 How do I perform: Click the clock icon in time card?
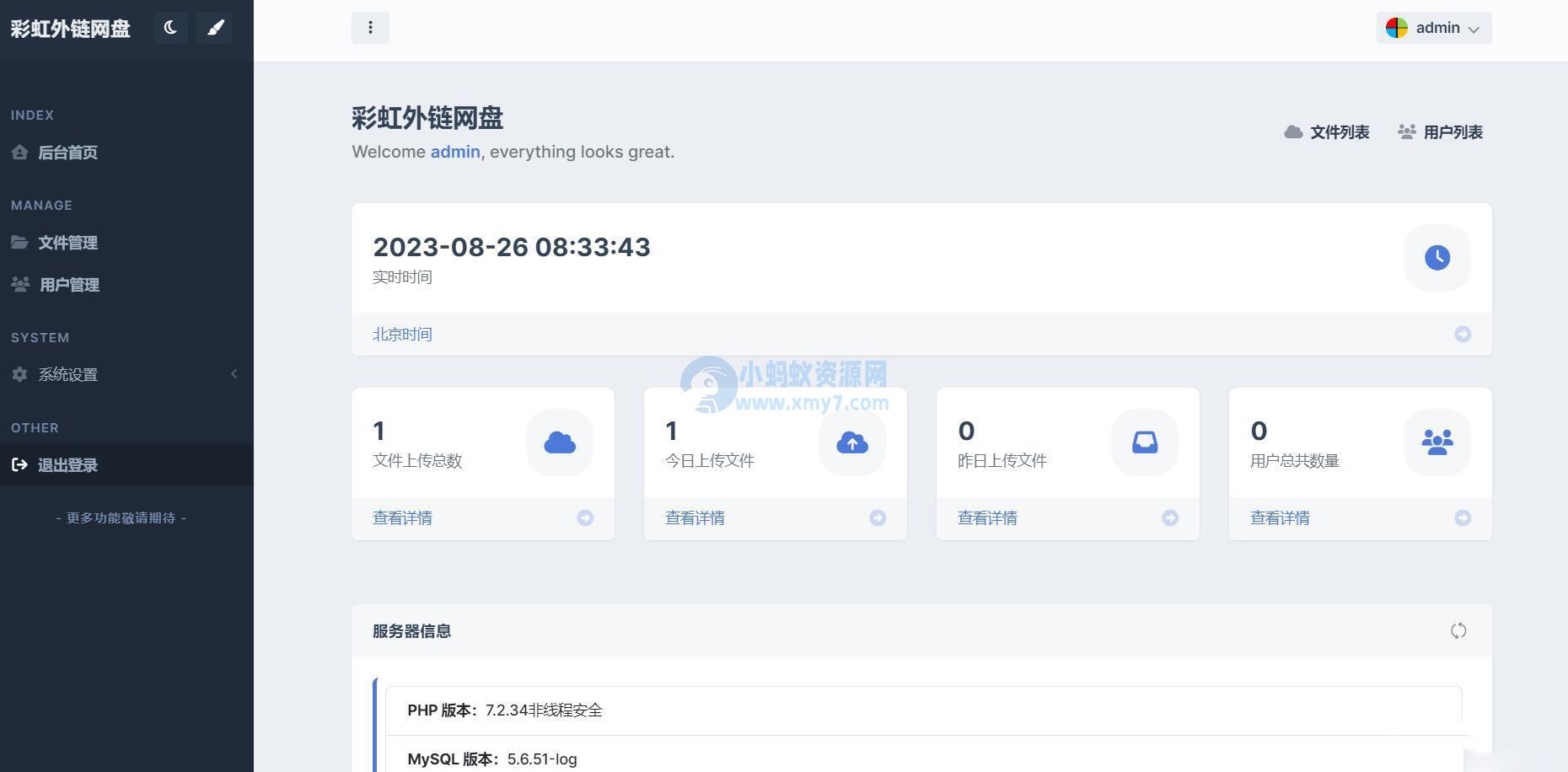tap(1437, 258)
